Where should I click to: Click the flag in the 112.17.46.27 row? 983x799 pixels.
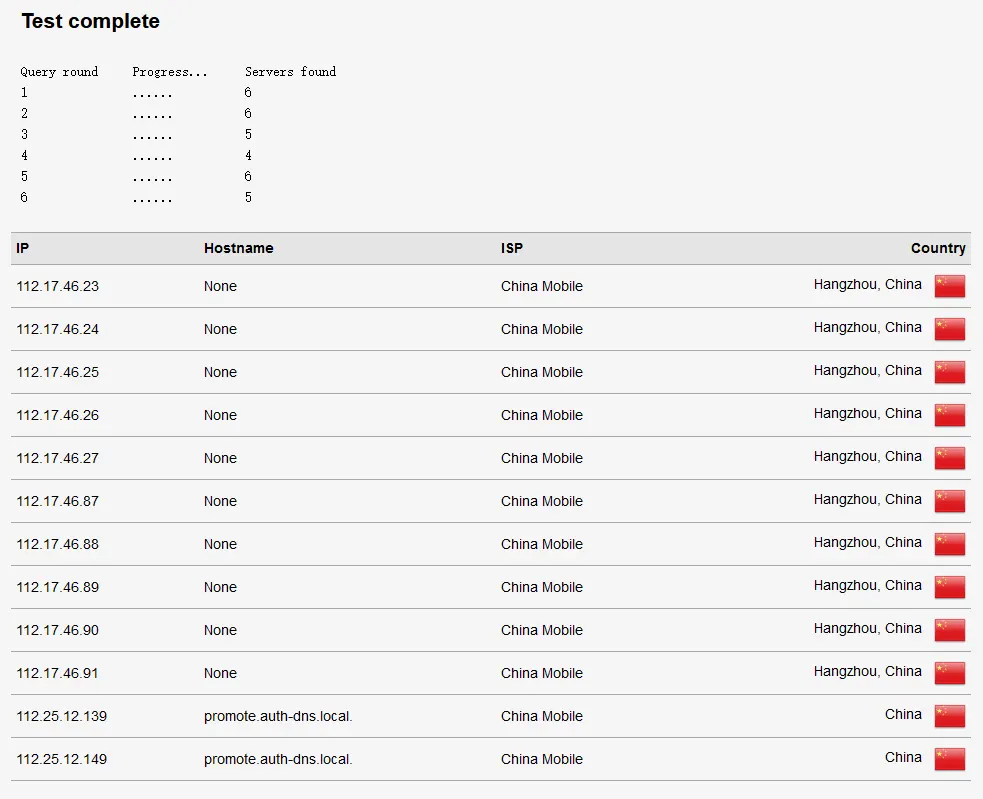point(949,458)
